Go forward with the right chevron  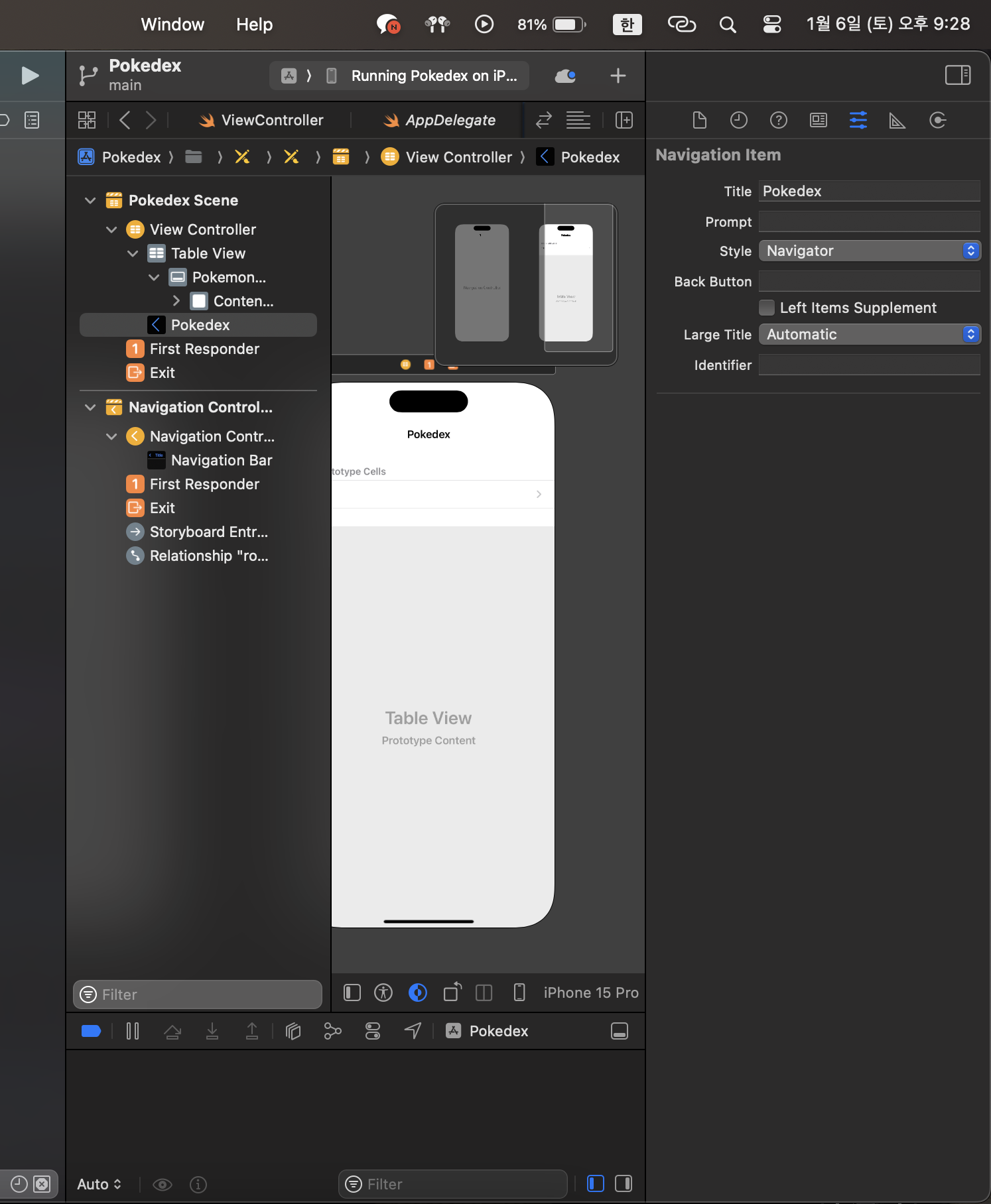click(x=151, y=120)
